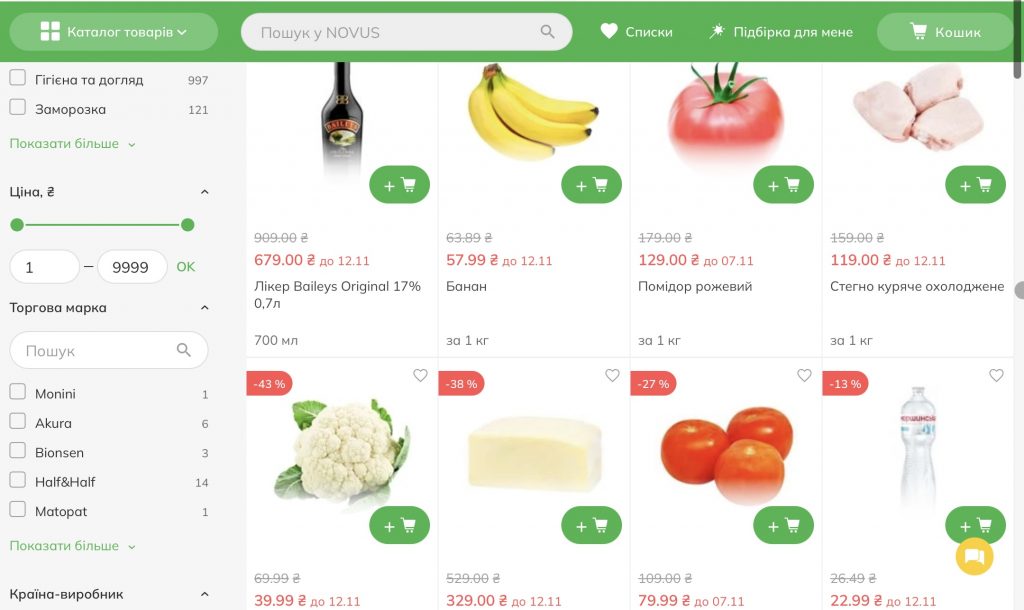Add Помідор рожевий to cart
This screenshot has width=1024, height=610.
click(783, 185)
